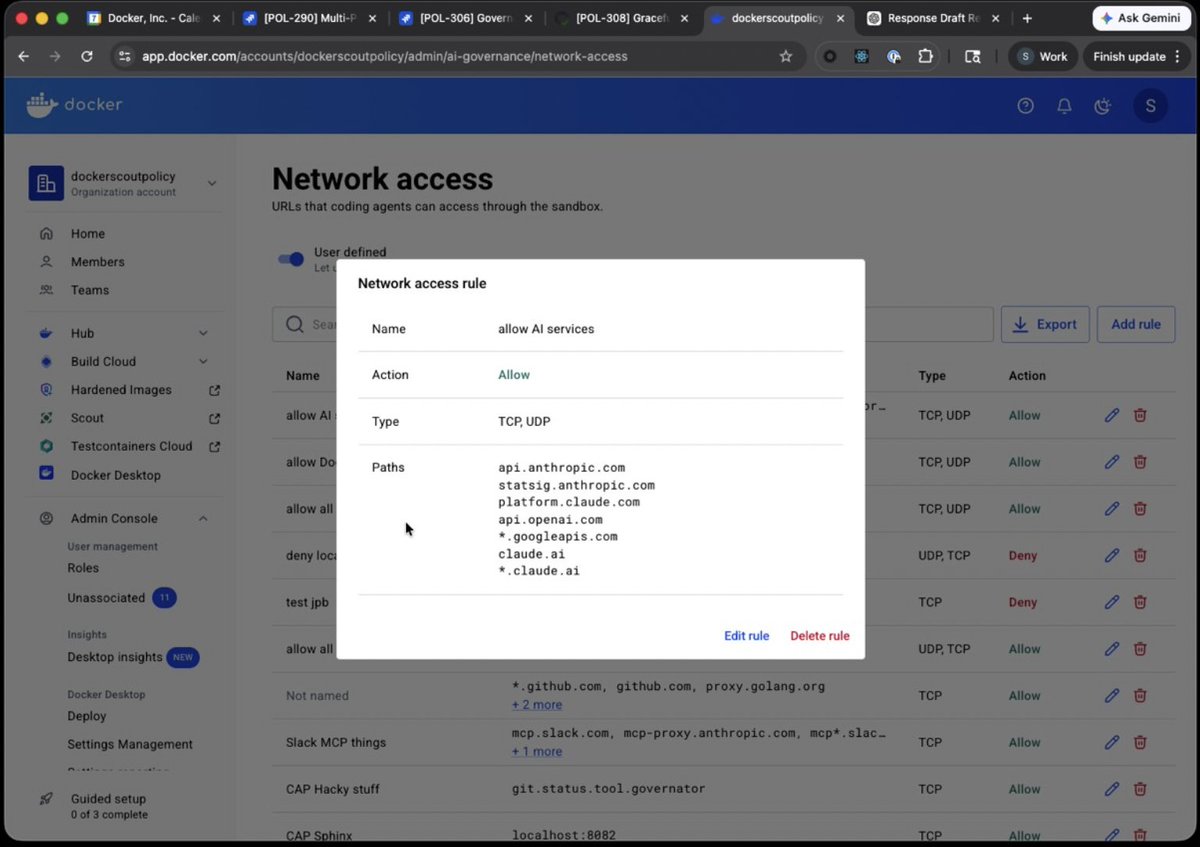1200x847 pixels.
Task: Edit the 'Slack MCP things' rule pencil
Action: point(1111,742)
